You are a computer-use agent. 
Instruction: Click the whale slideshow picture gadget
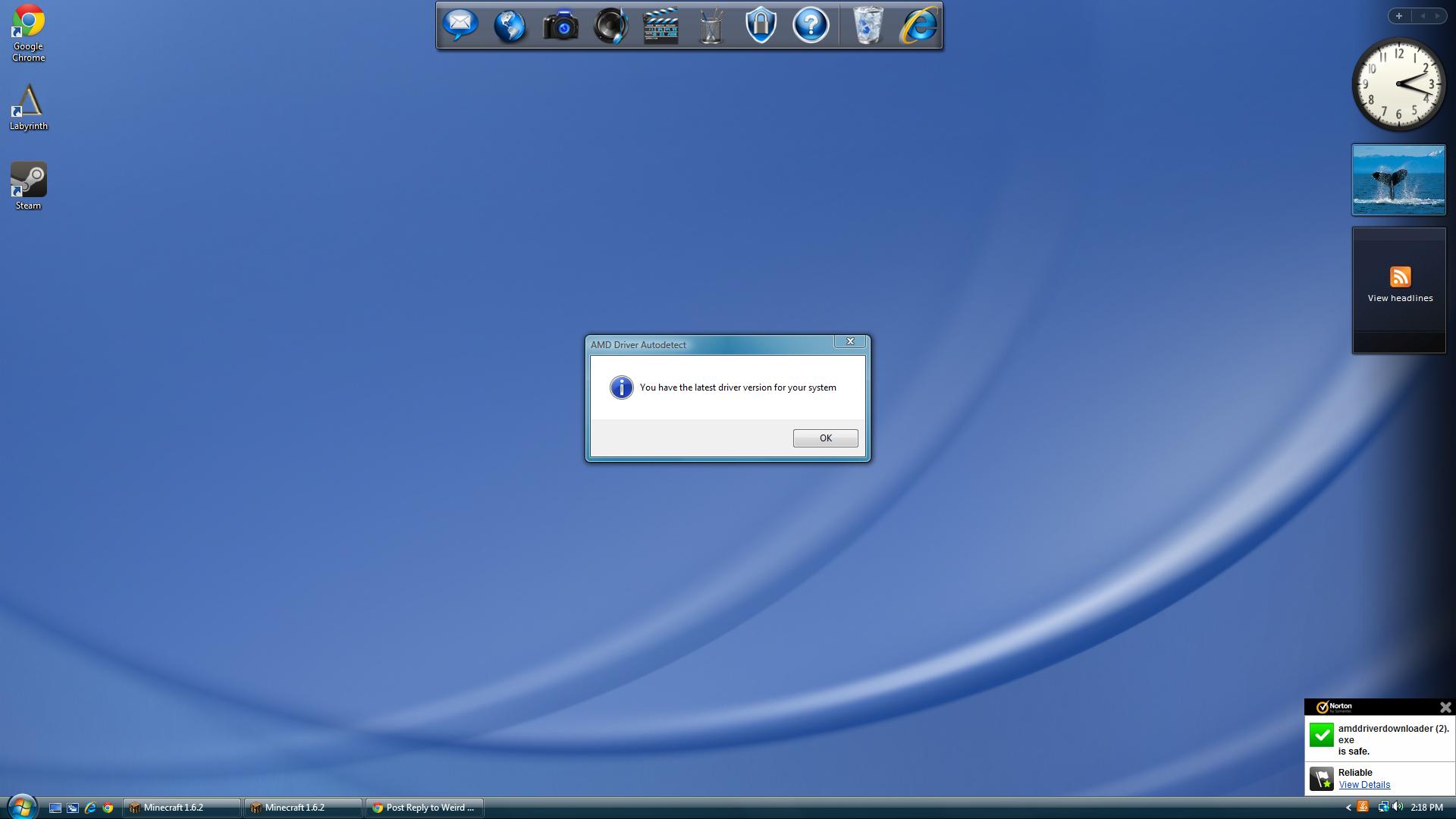tap(1398, 180)
